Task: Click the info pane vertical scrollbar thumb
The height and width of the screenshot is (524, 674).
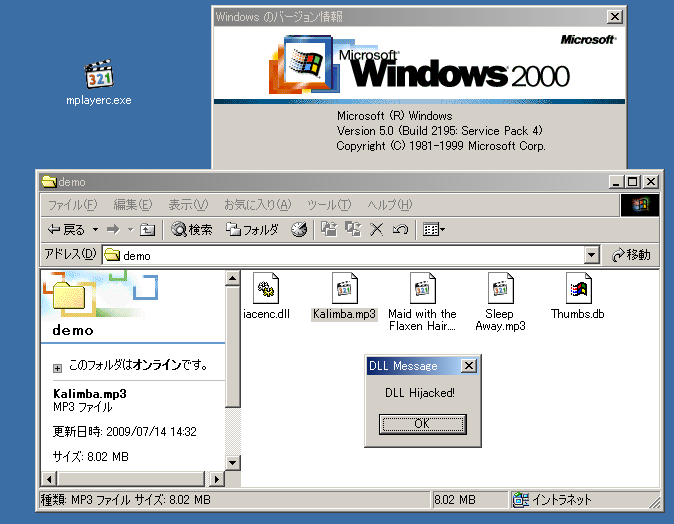Action: (x=233, y=347)
